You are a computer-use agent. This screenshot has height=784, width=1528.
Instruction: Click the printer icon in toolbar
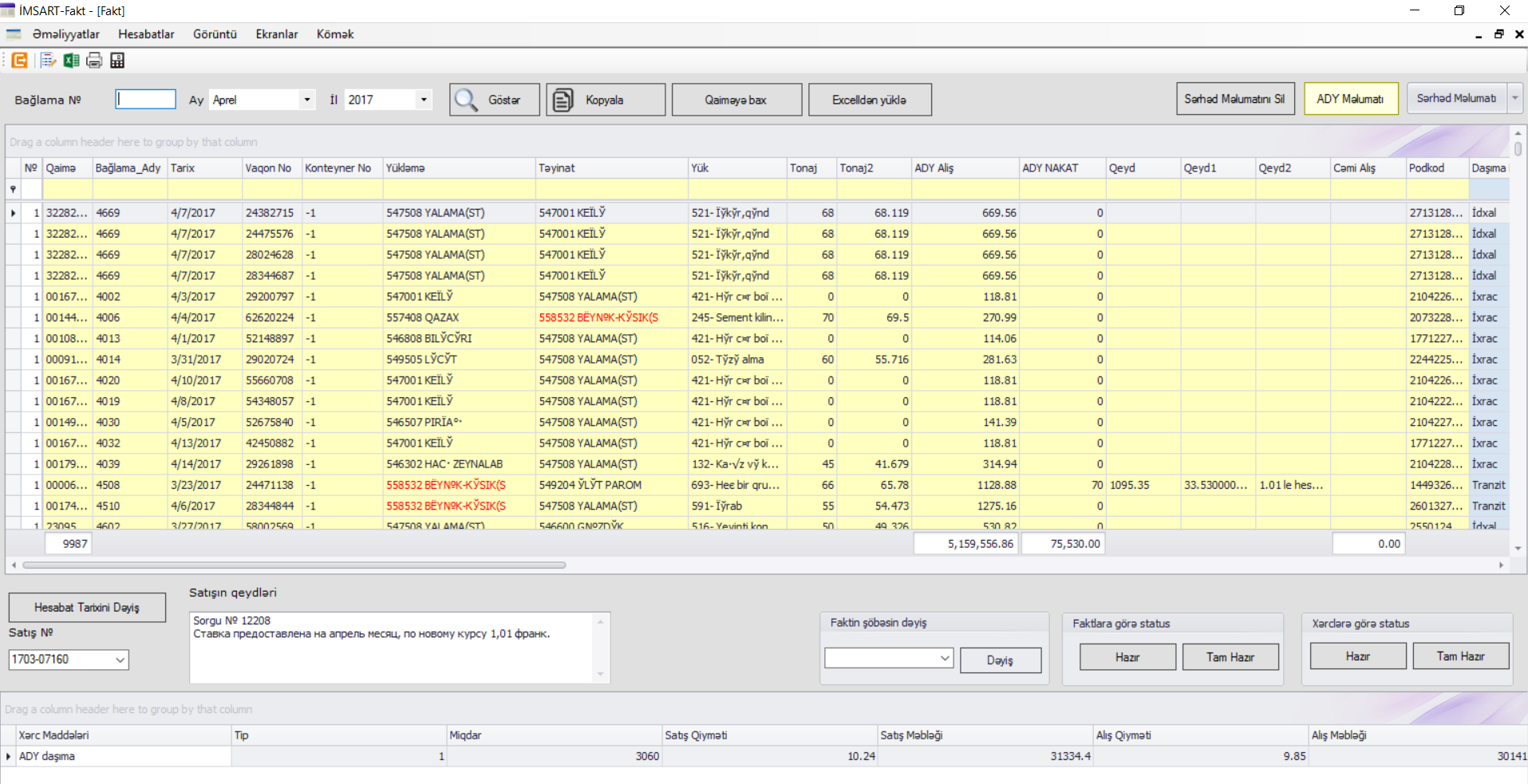[x=94, y=61]
